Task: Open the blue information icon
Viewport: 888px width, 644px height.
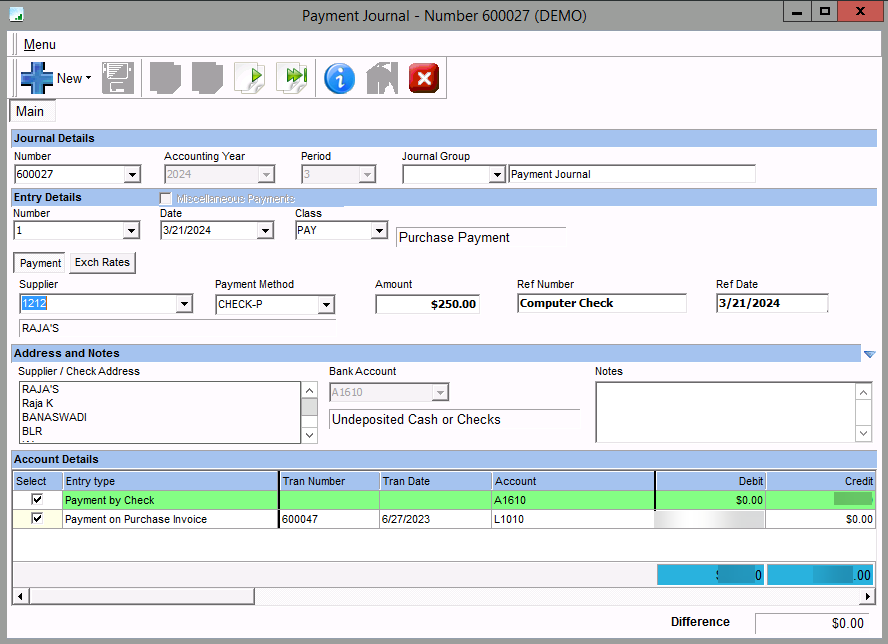Action: (339, 78)
